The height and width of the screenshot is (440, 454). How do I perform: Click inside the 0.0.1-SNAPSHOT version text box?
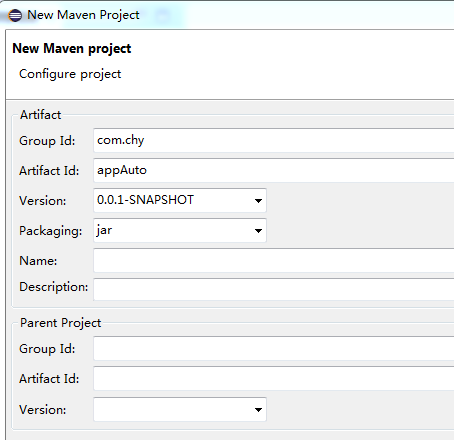pos(172,200)
